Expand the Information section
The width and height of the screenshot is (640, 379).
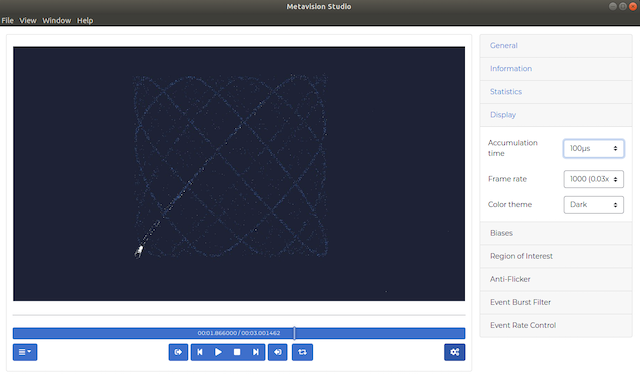556,69
